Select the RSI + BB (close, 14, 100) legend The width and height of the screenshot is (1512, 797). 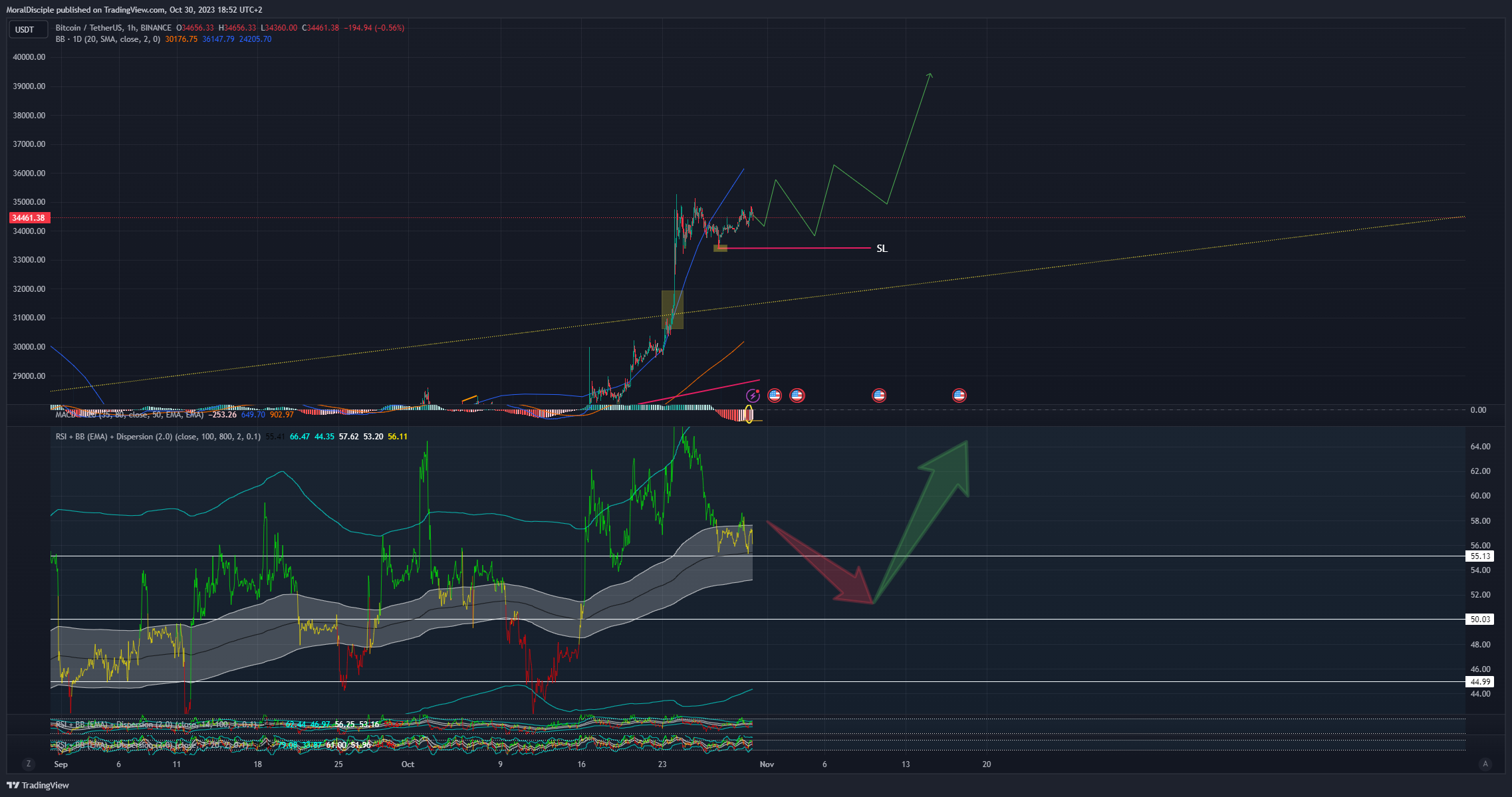[156, 725]
